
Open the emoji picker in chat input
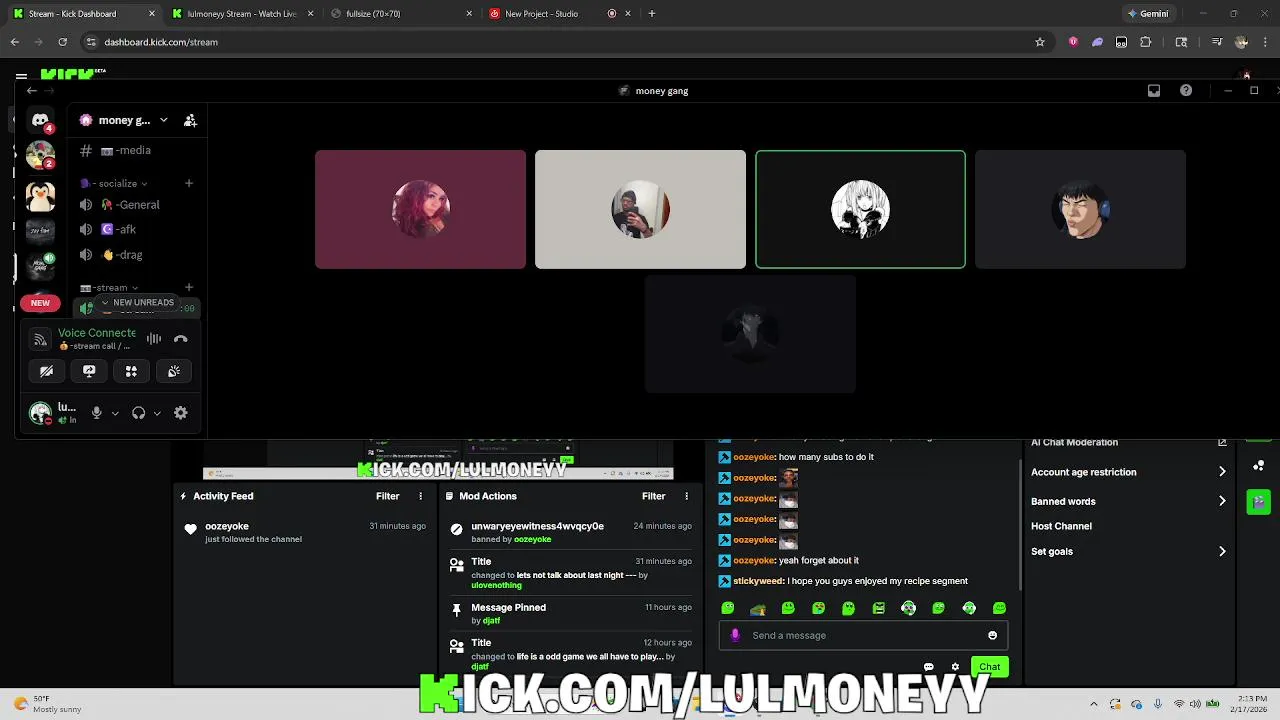point(992,635)
